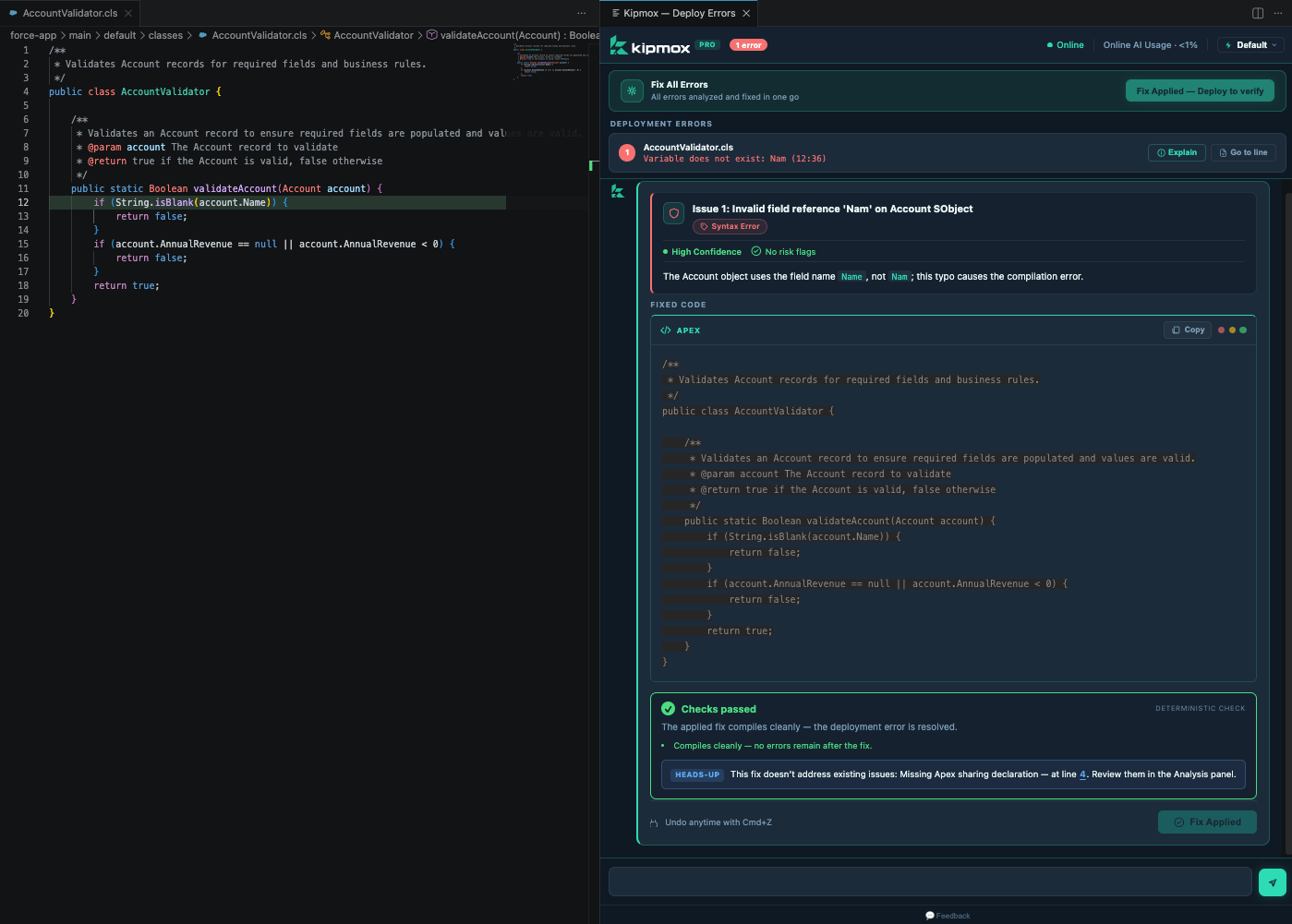Click the Fix Applied button at bottom
Image resolution: width=1292 pixels, height=924 pixels.
[x=1207, y=822]
